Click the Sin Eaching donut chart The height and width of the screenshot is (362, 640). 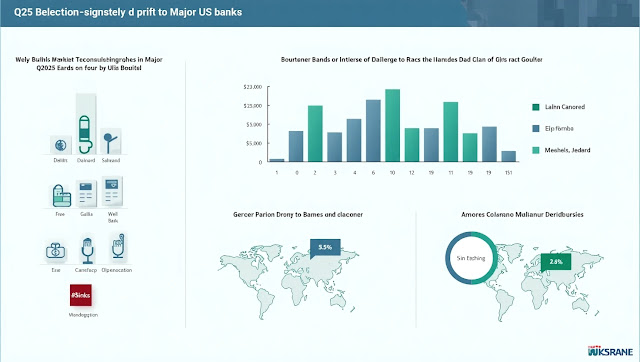pyautogui.click(x=471, y=258)
